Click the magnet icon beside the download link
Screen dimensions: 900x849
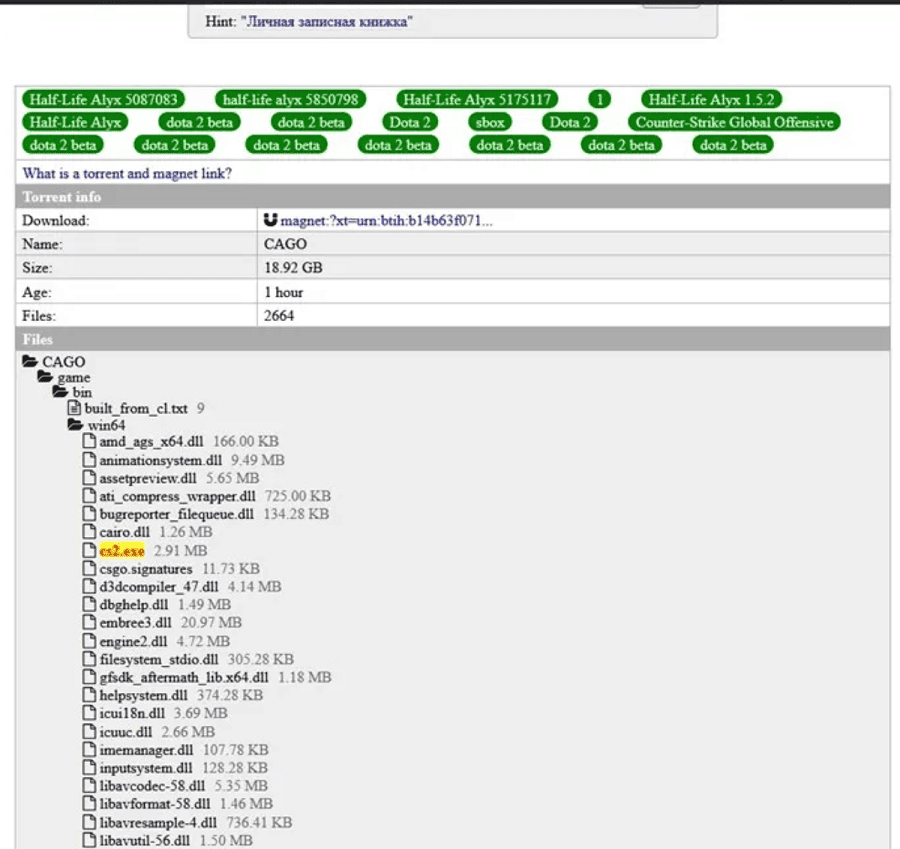270,220
